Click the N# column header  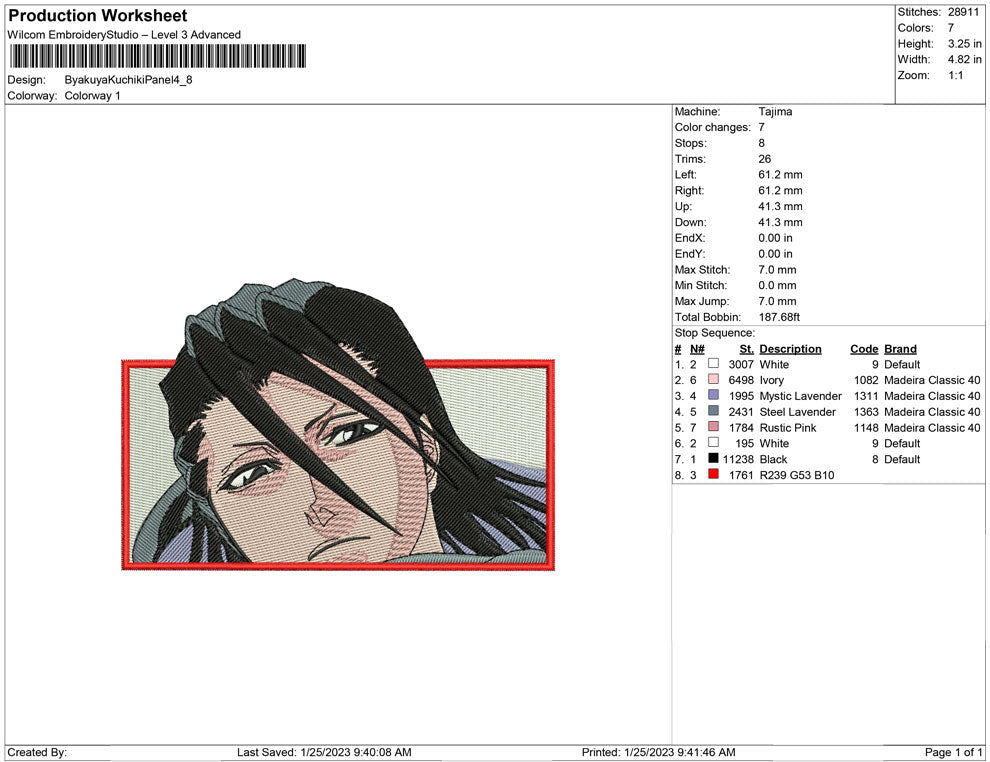tap(697, 349)
